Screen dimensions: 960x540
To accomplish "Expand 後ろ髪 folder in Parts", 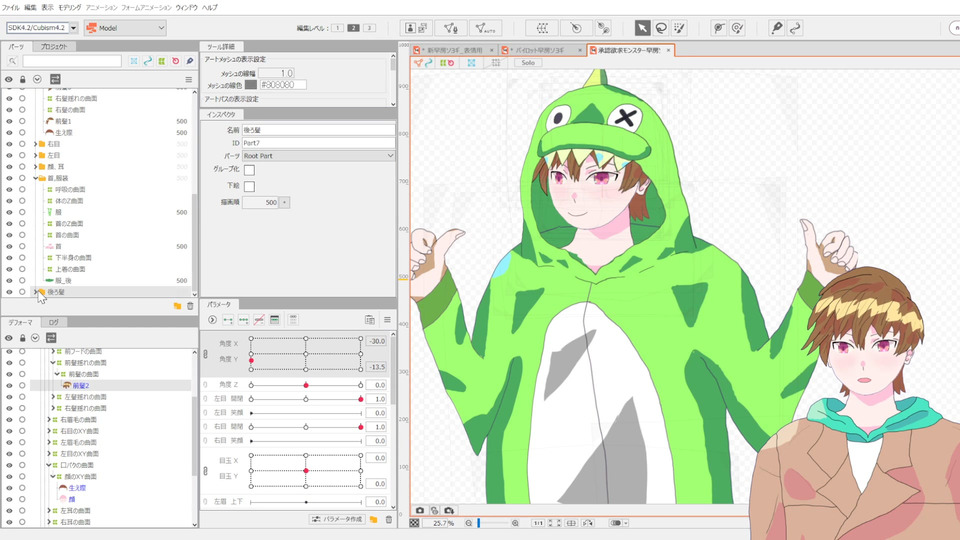I will coord(35,292).
